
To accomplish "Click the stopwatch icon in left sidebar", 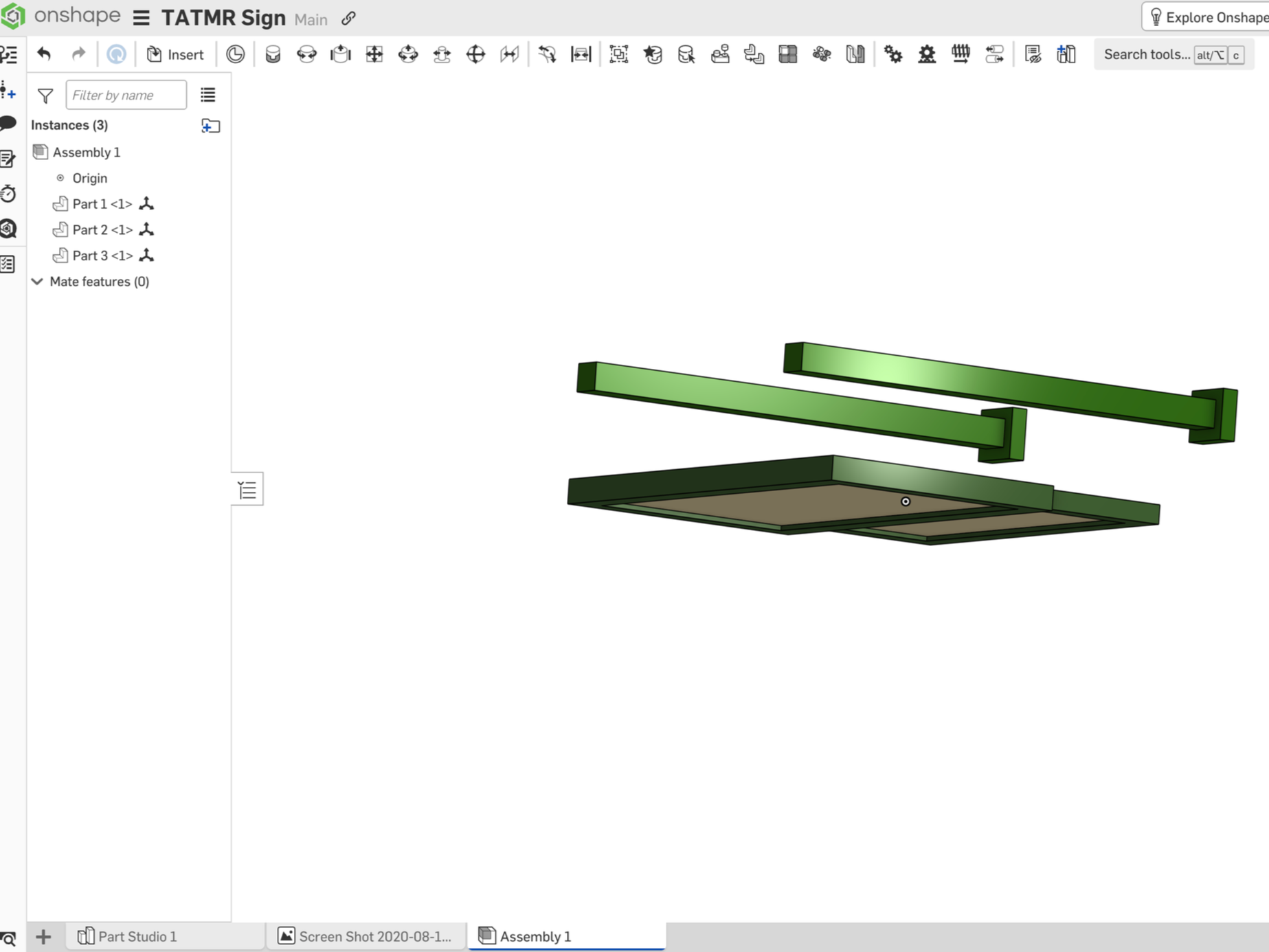I will (x=8, y=194).
